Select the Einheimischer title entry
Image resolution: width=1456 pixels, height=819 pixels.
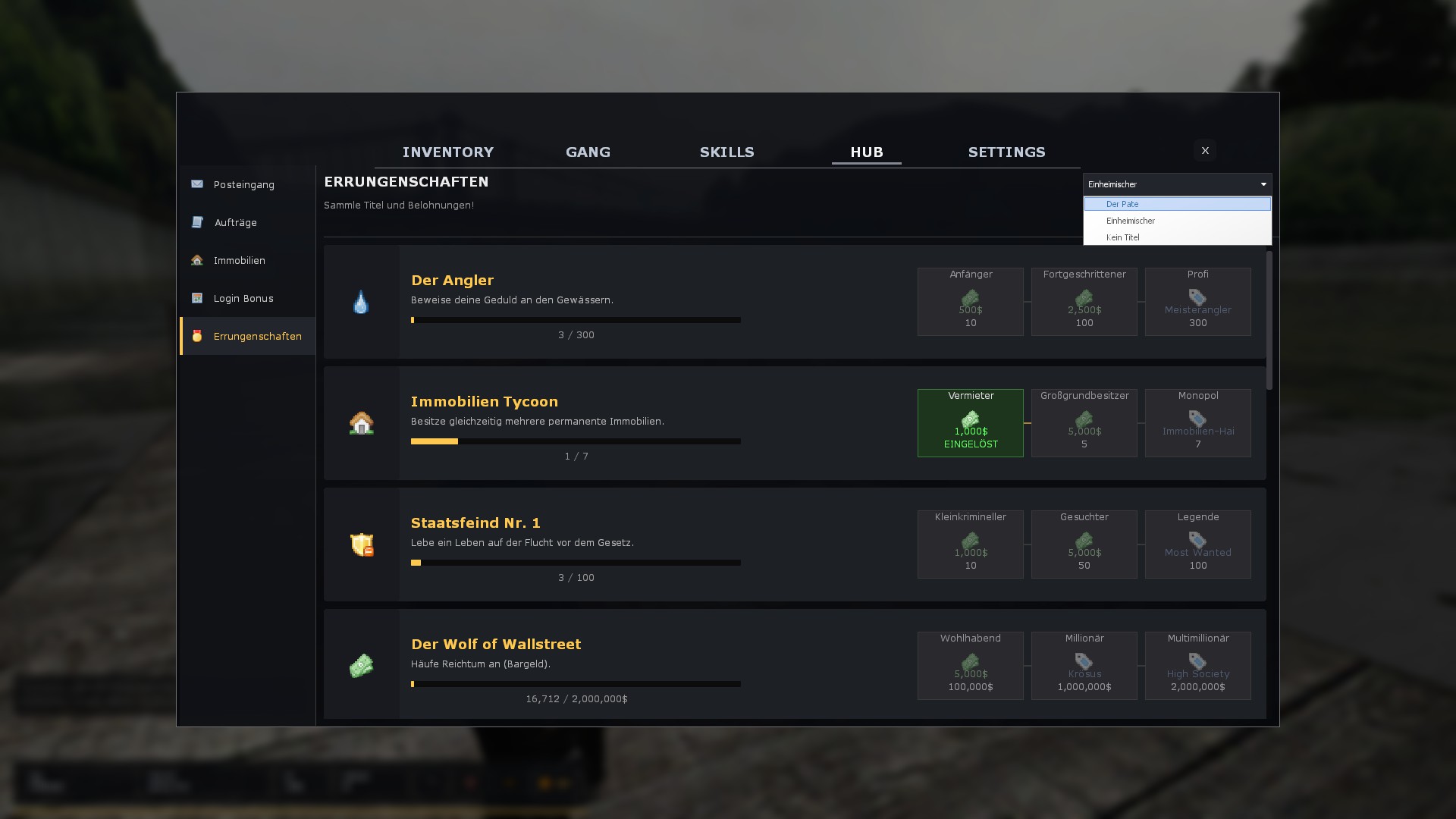1130,220
